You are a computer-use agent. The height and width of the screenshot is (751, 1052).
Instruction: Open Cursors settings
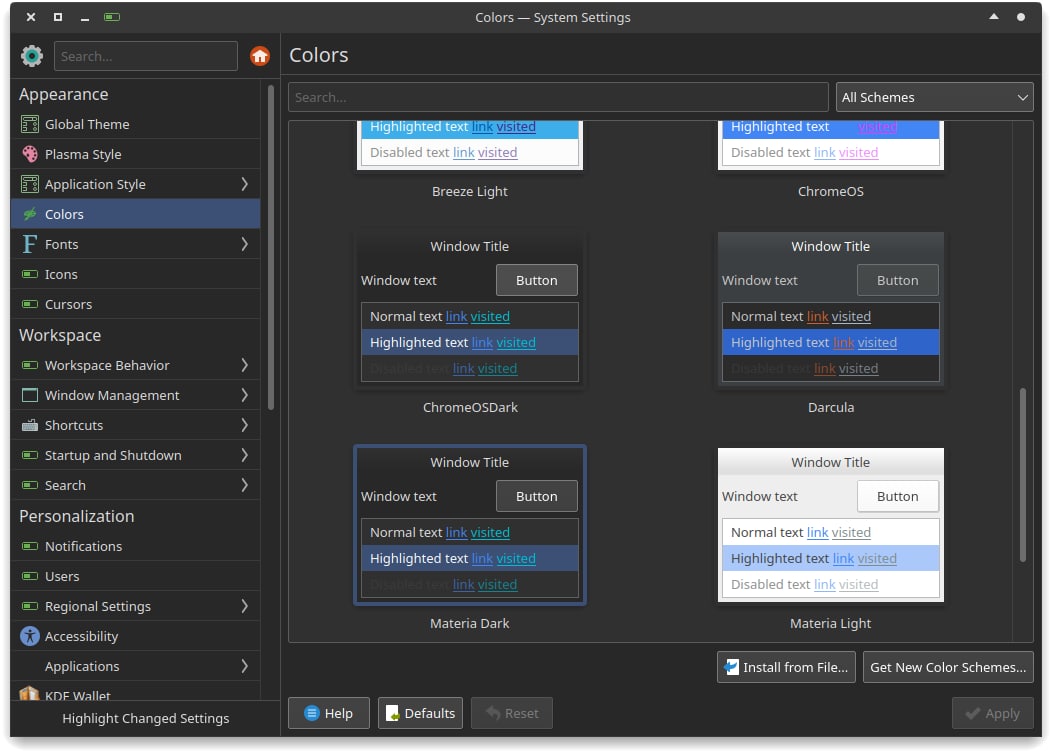[x=136, y=304]
